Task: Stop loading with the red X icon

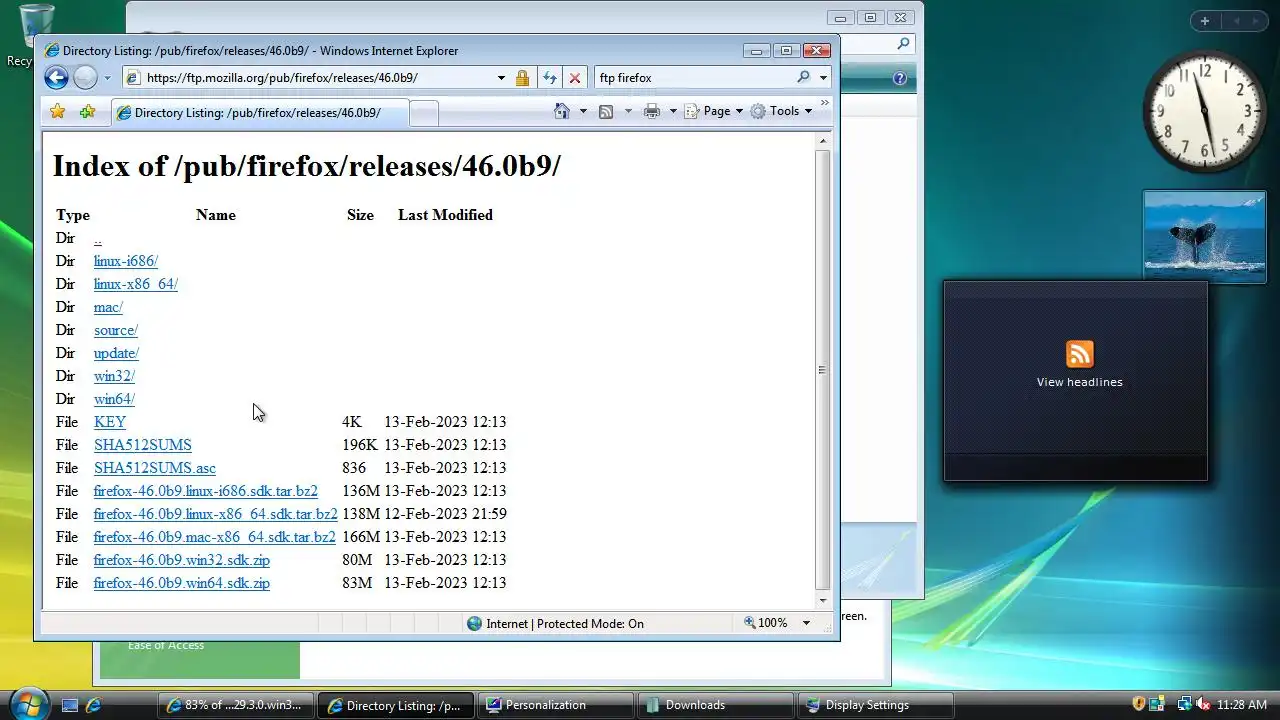Action: click(575, 77)
